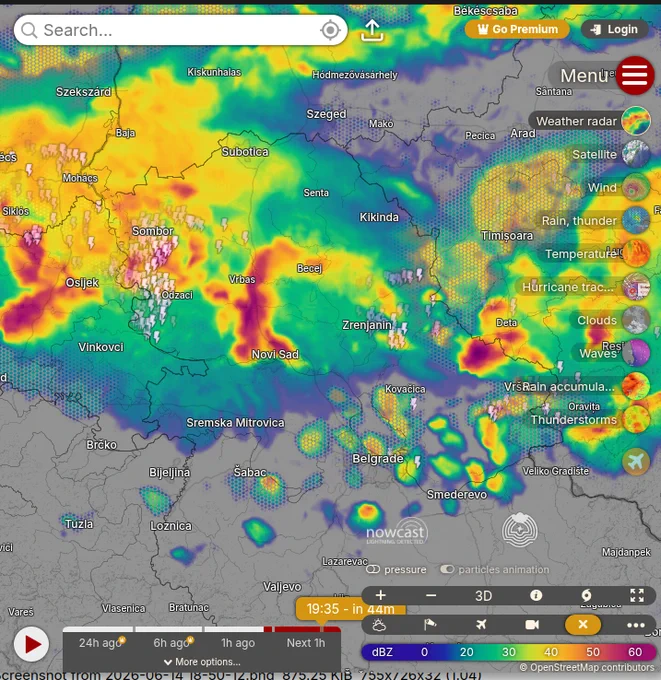Click the Tuzla city label

79,524
